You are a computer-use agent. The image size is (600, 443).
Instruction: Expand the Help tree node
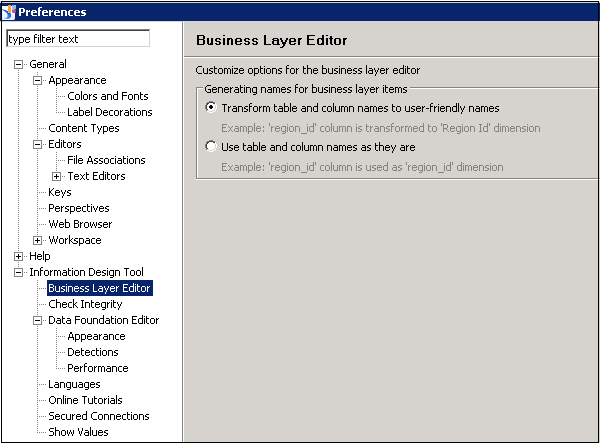pyautogui.click(x=18, y=256)
